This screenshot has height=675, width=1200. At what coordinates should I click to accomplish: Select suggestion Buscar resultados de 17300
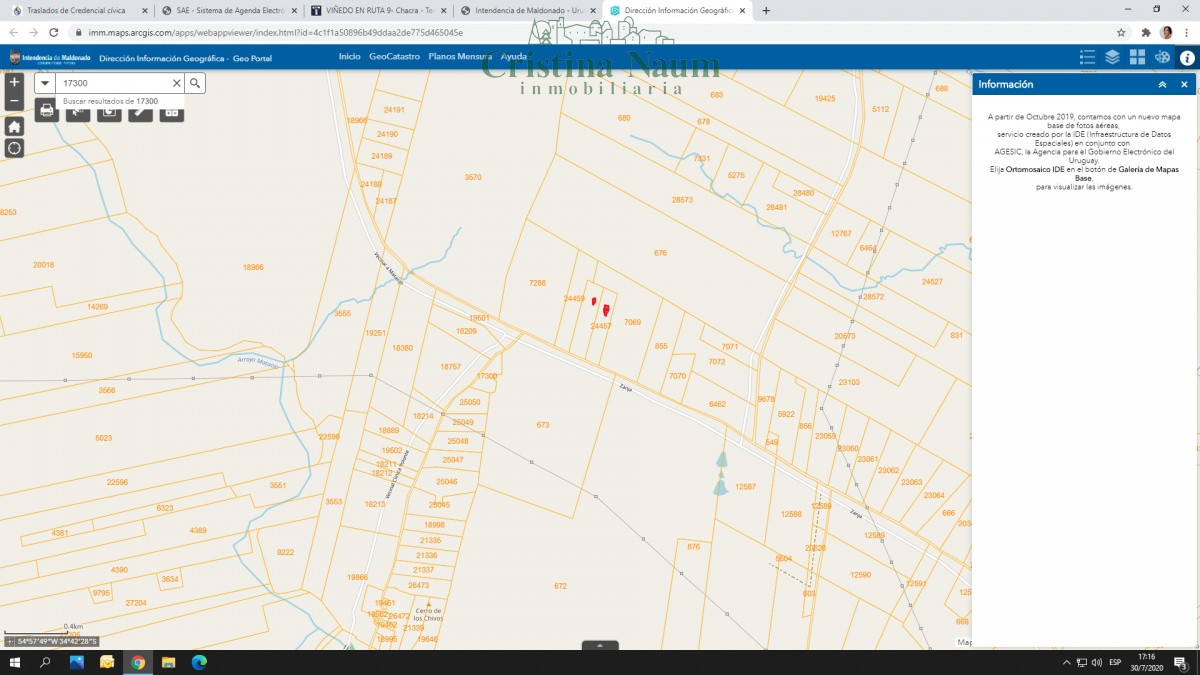pyautogui.click(x=110, y=101)
